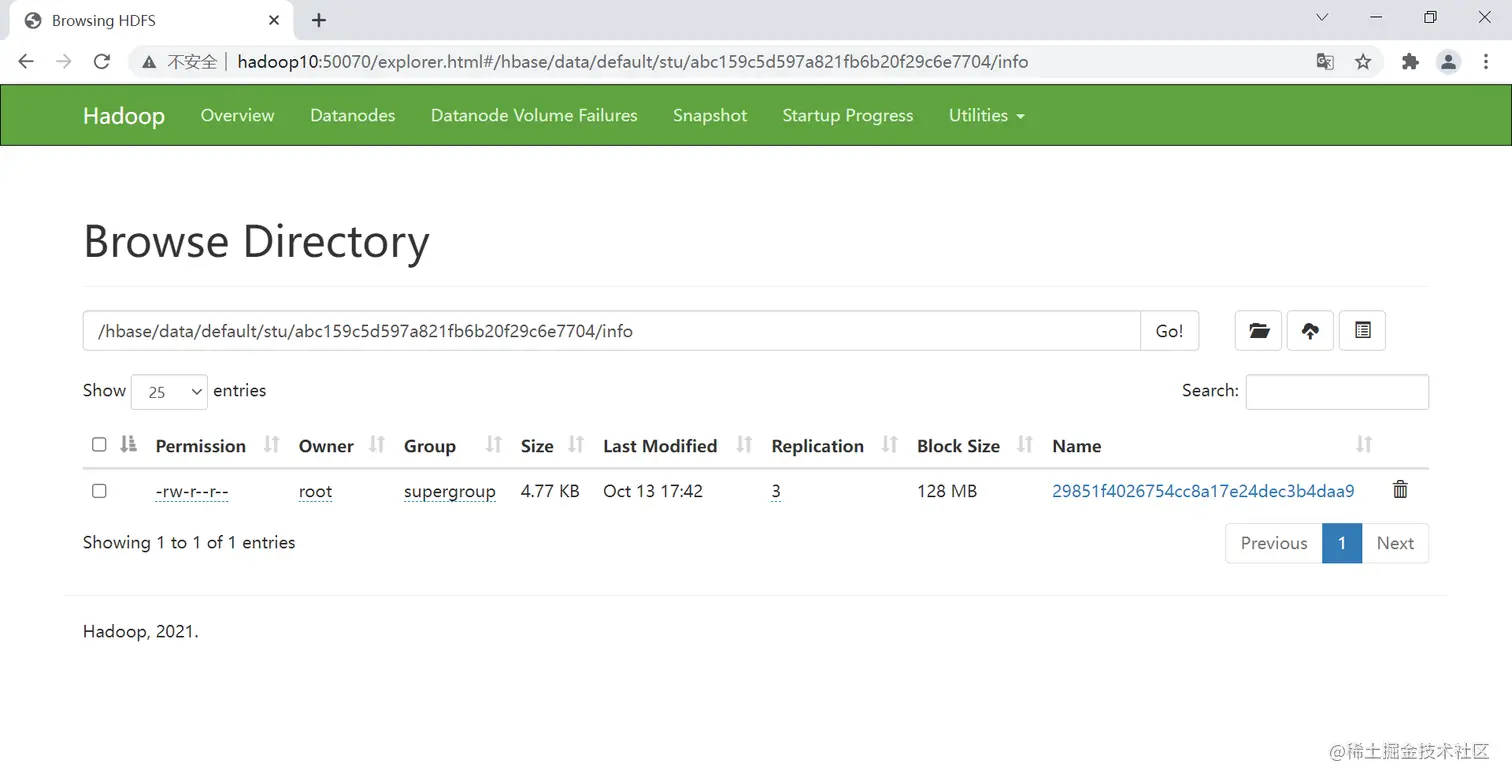Check the select-all header checkbox
Viewport: 1512px width, 784px height.
99,444
